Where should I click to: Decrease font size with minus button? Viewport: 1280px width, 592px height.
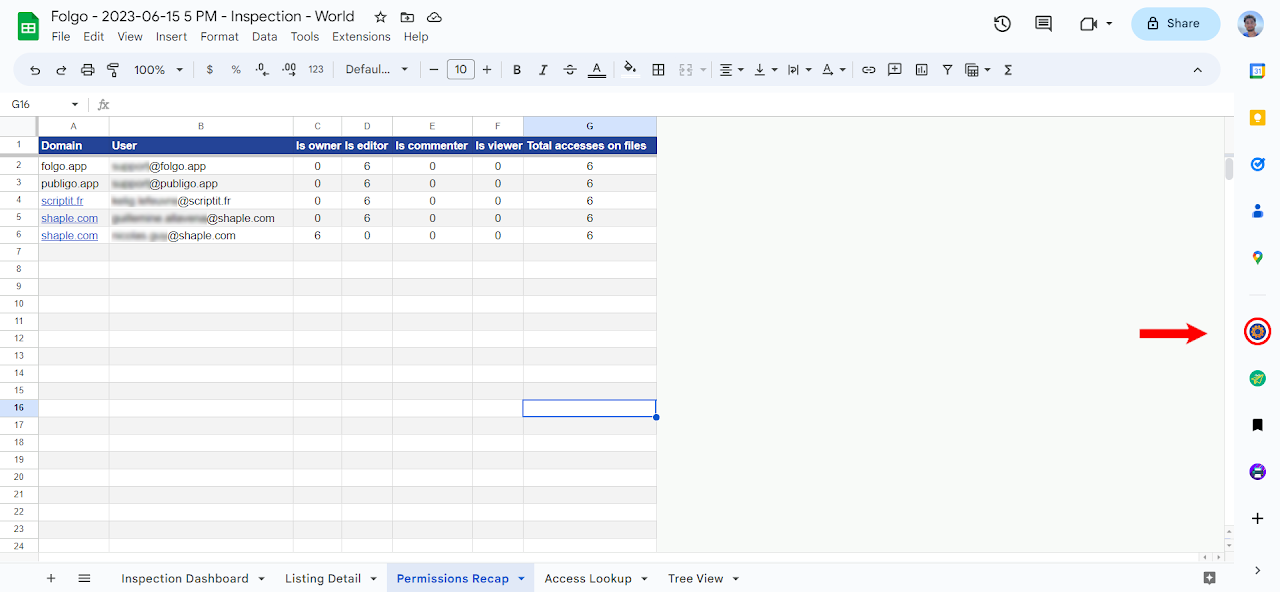click(434, 70)
